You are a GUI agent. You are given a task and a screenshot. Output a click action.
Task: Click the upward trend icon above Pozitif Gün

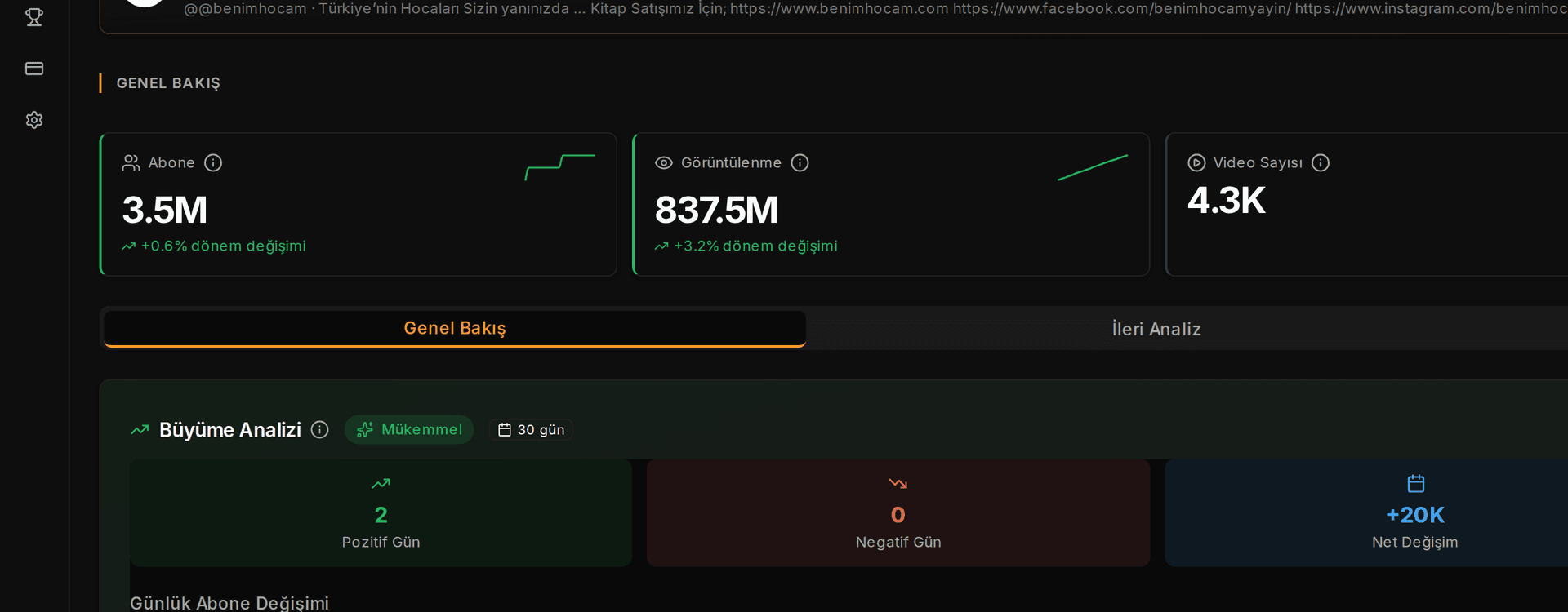(381, 484)
